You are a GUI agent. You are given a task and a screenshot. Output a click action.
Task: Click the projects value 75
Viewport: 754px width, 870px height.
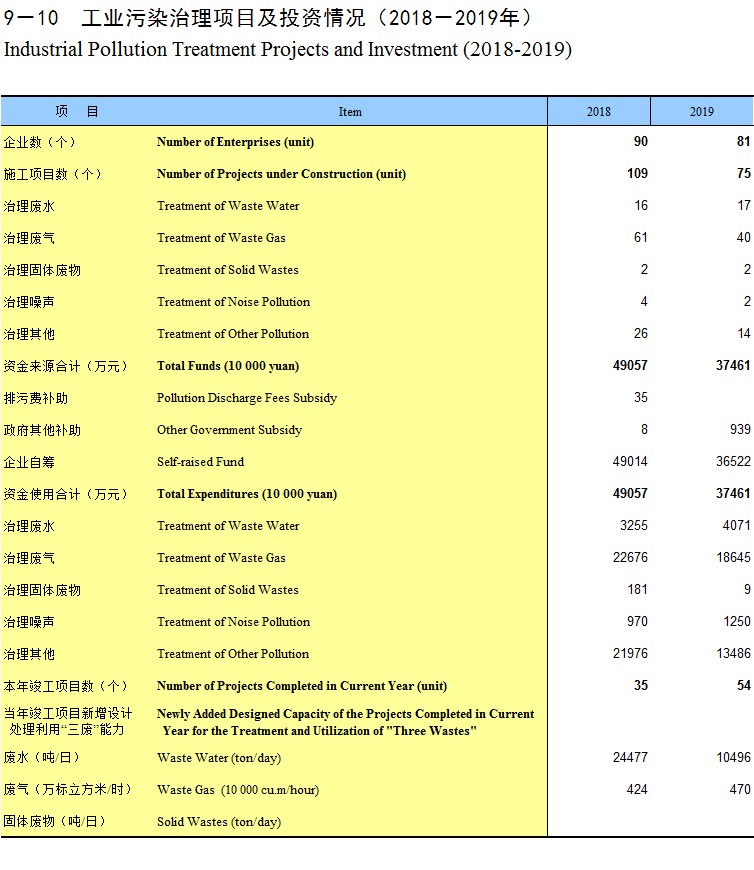[x=743, y=174]
